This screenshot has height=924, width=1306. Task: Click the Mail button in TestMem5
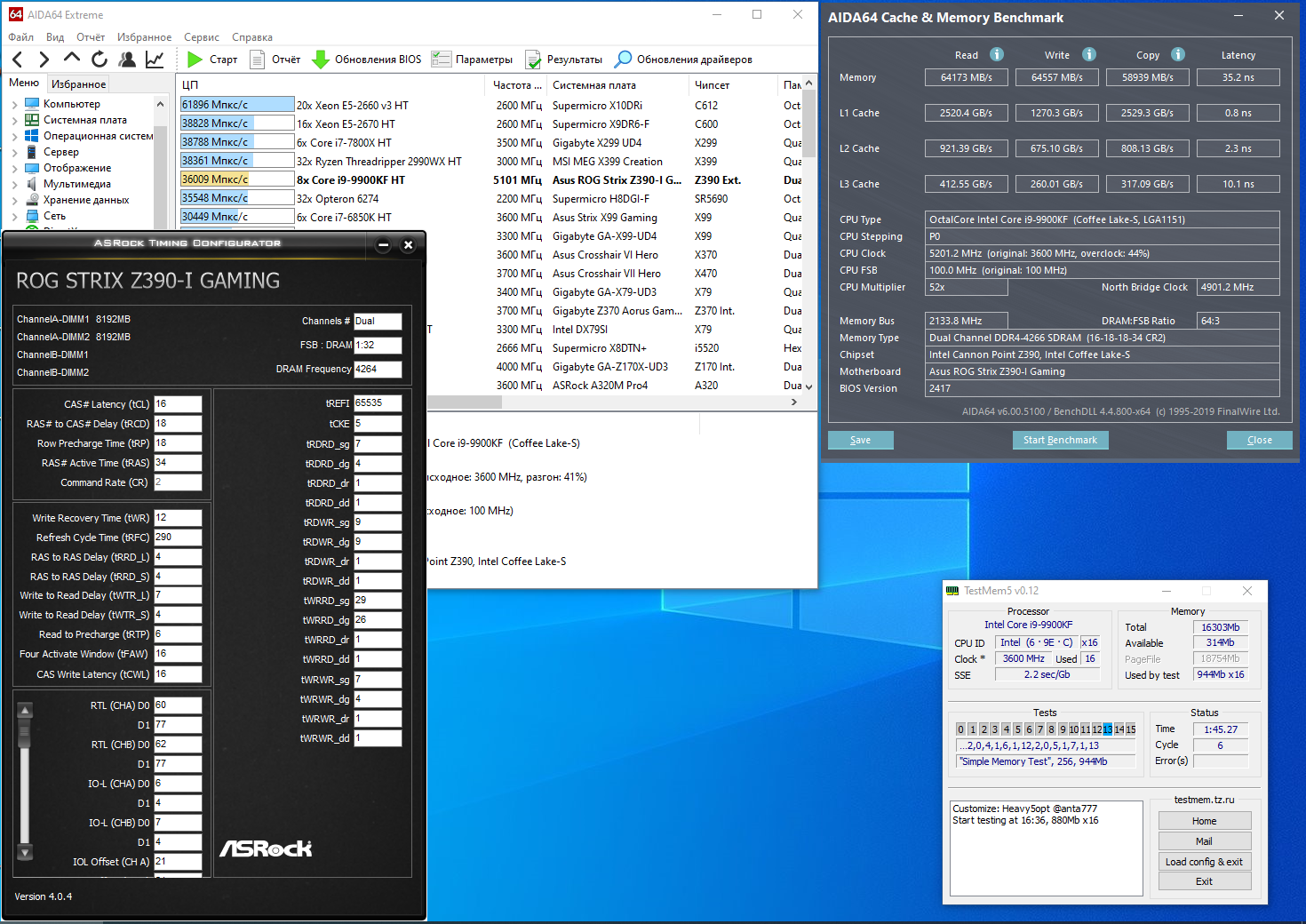1205,841
